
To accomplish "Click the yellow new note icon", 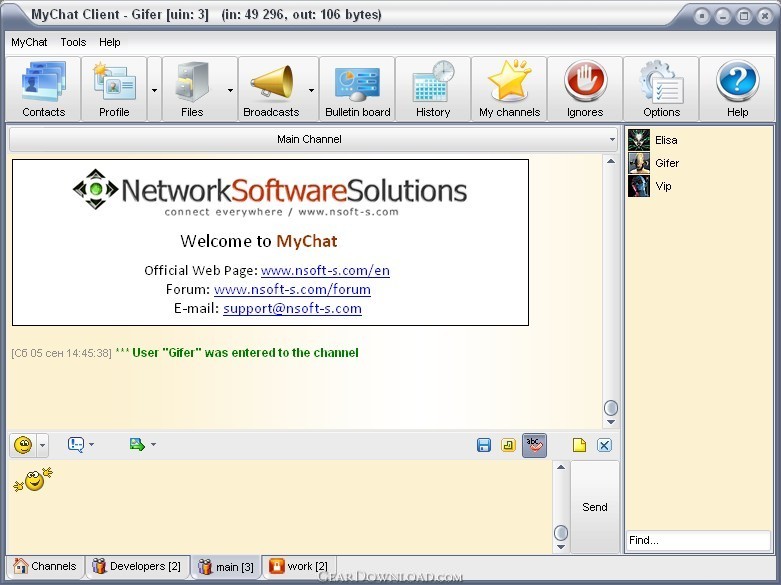I will pos(579,445).
